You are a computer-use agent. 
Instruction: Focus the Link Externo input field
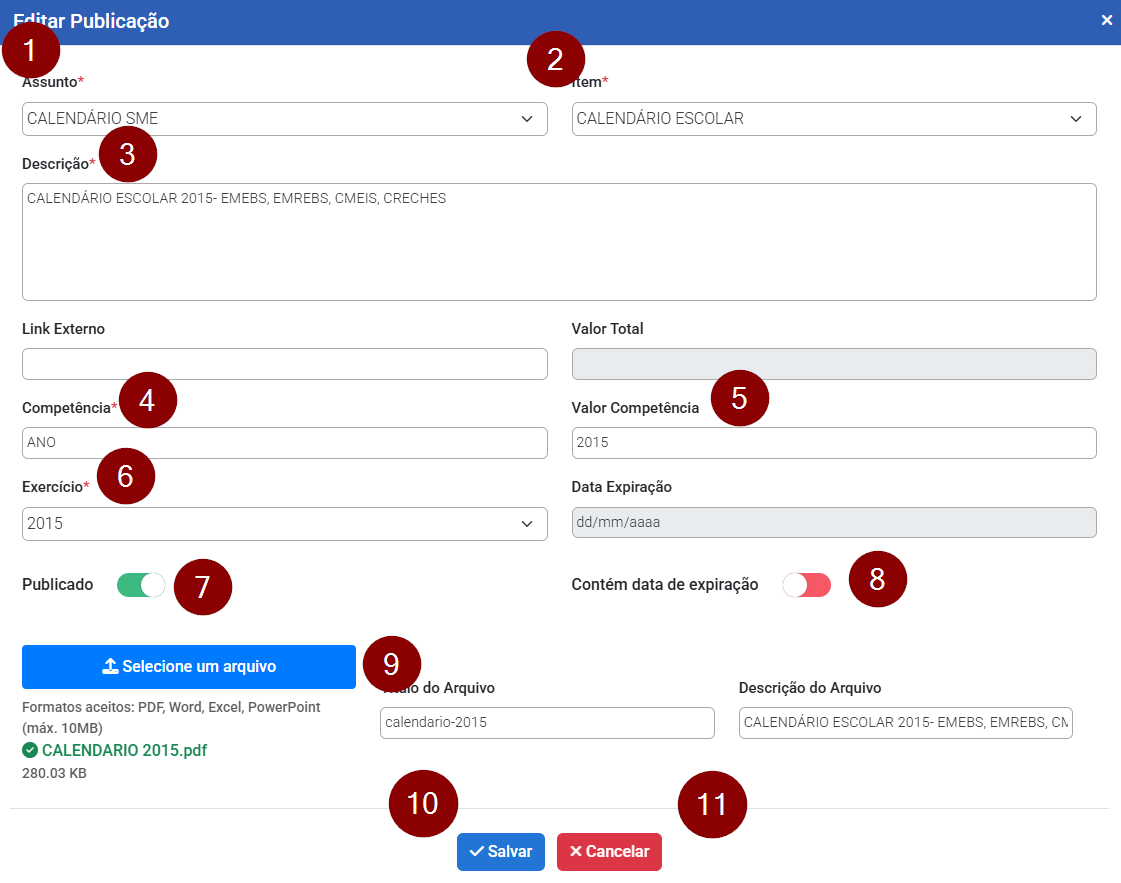coord(284,364)
